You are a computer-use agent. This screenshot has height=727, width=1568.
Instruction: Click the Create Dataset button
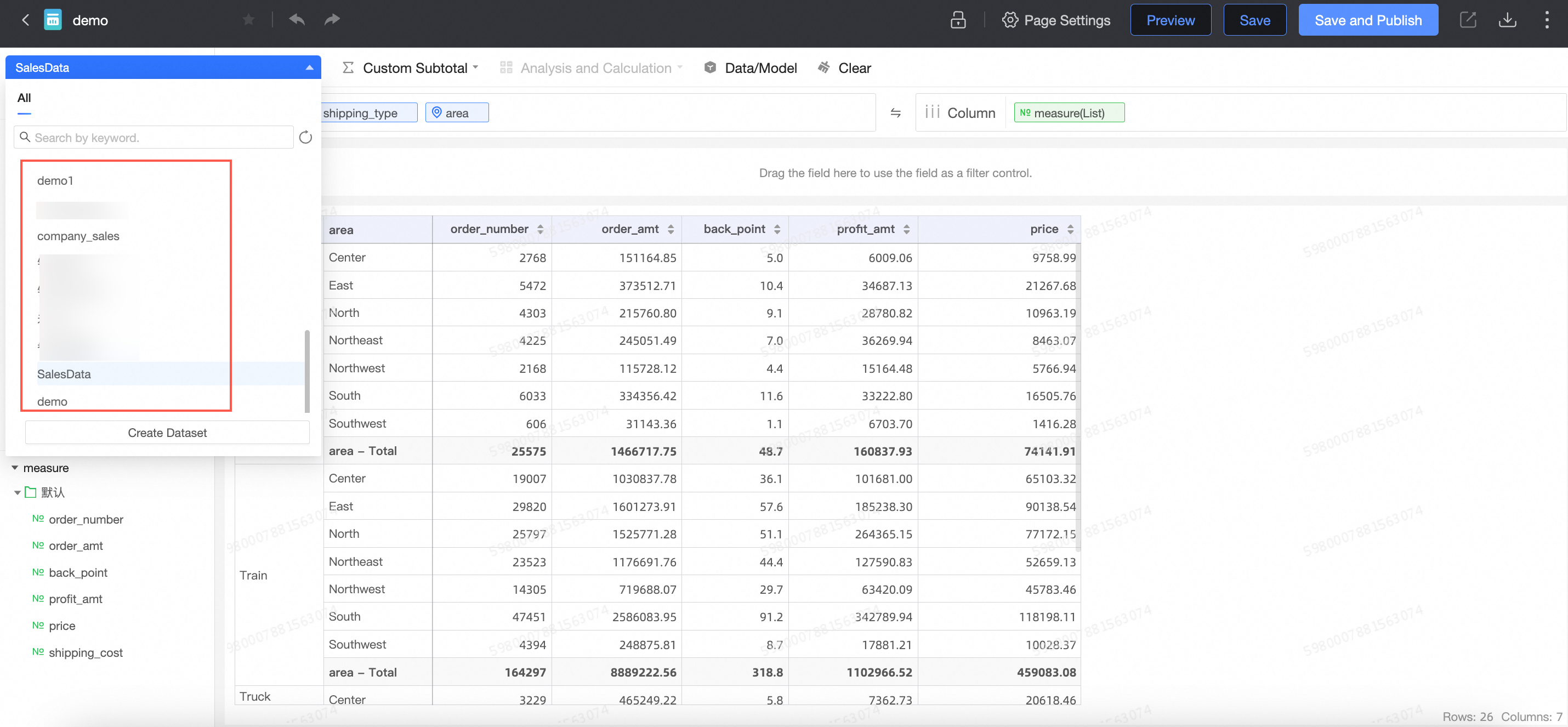167,432
